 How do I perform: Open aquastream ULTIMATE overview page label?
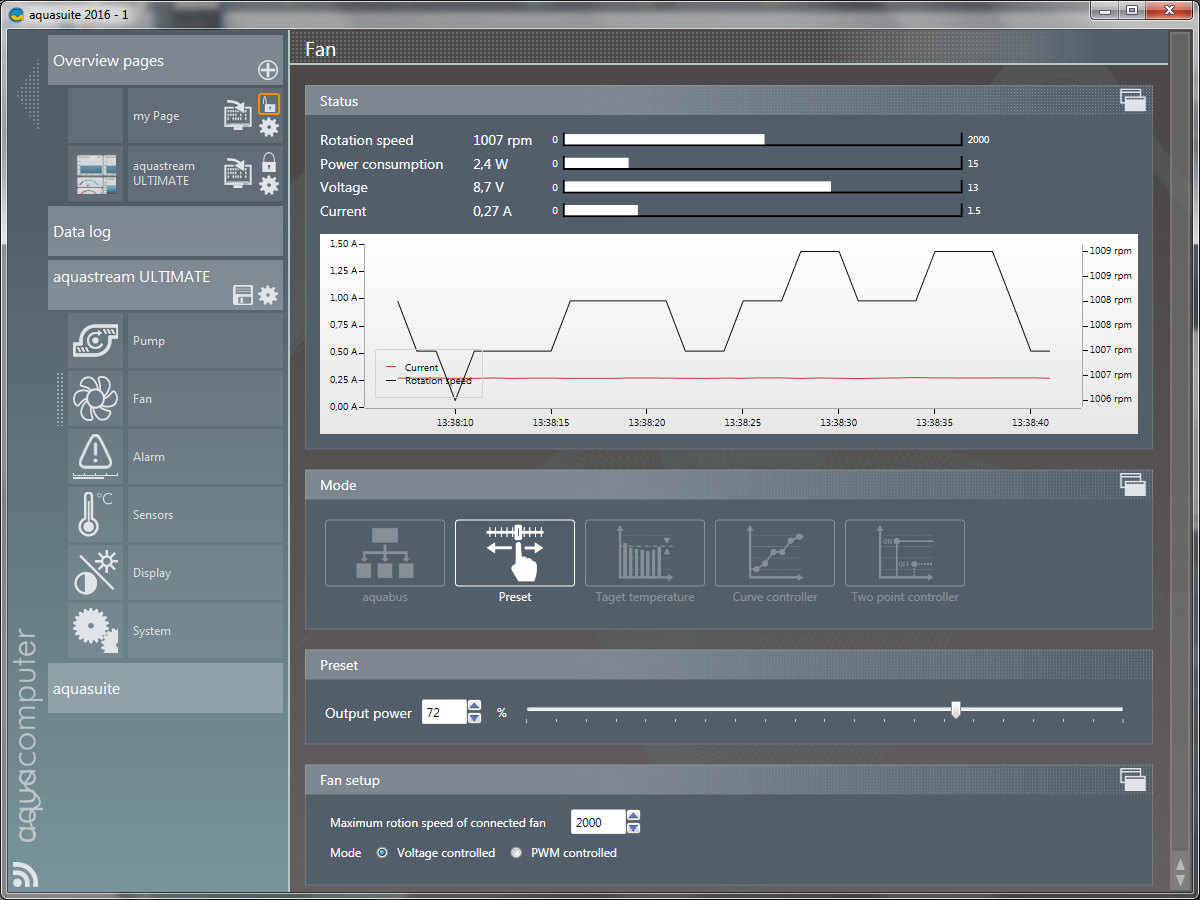[x=164, y=173]
